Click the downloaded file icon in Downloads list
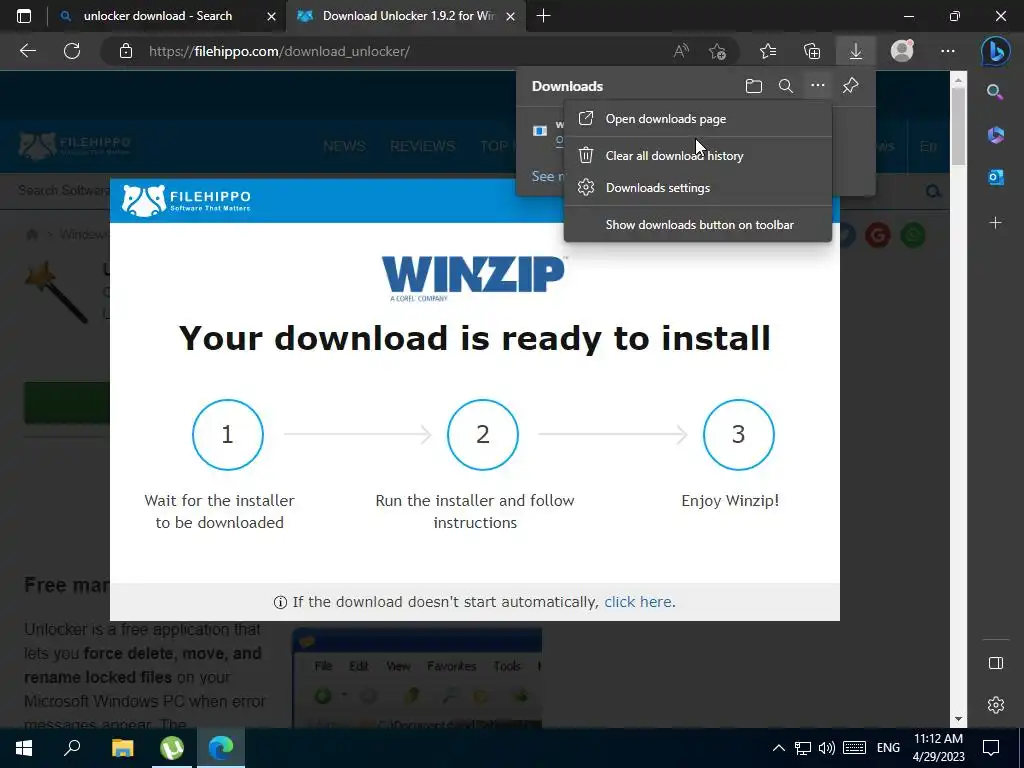 click(539, 131)
